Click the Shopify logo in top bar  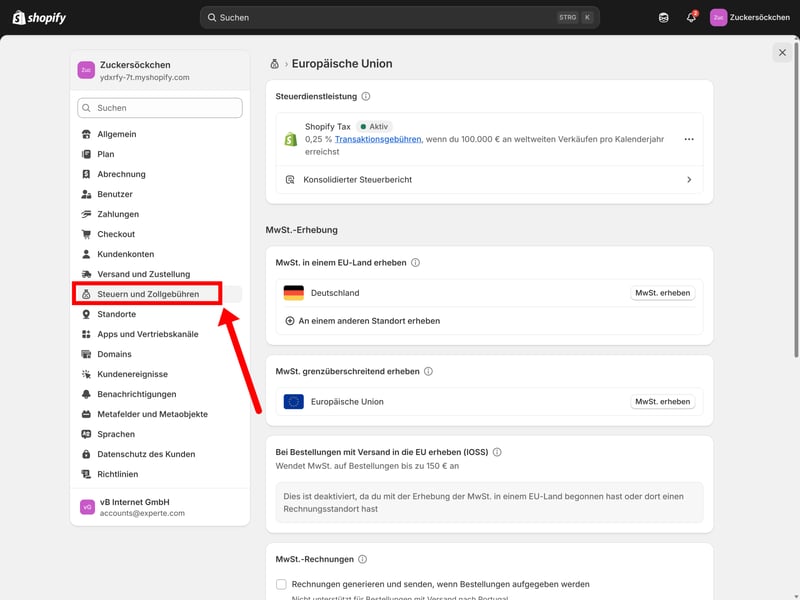(x=41, y=17)
